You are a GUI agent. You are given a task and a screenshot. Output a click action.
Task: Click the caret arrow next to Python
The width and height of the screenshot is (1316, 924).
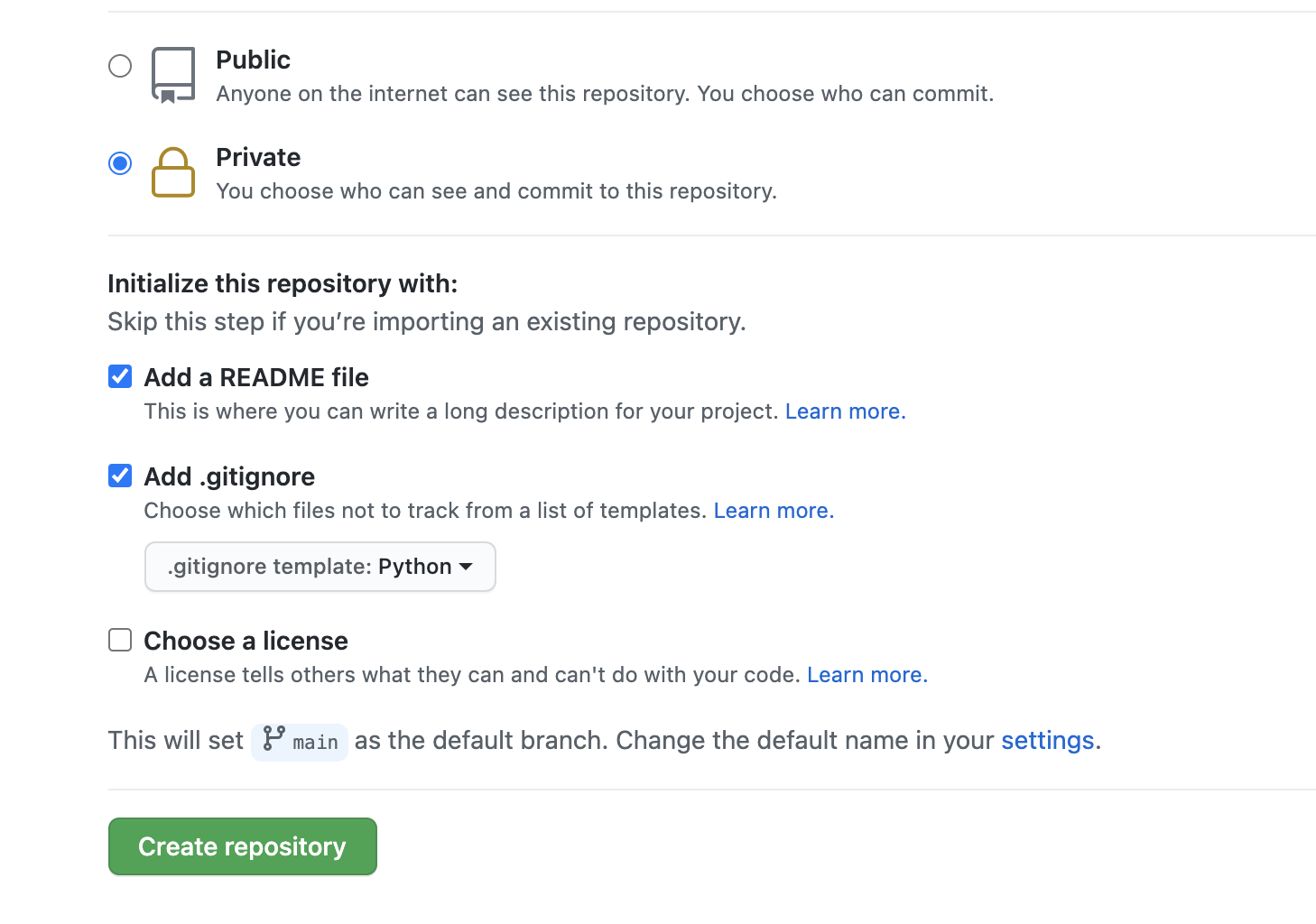click(466, 567)
